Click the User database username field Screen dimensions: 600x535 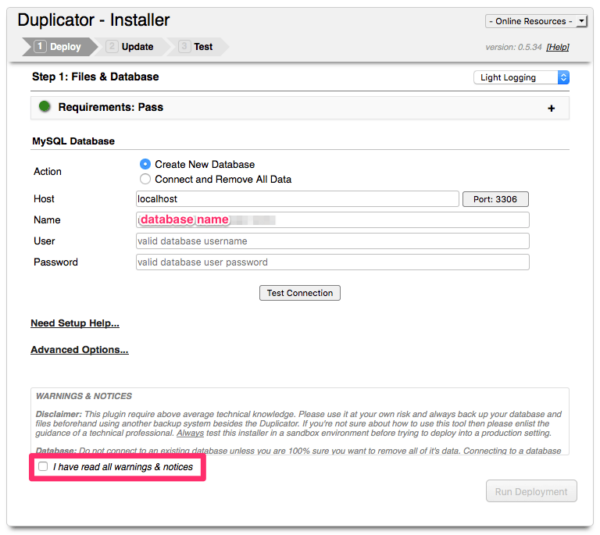[x=332, y=241]
